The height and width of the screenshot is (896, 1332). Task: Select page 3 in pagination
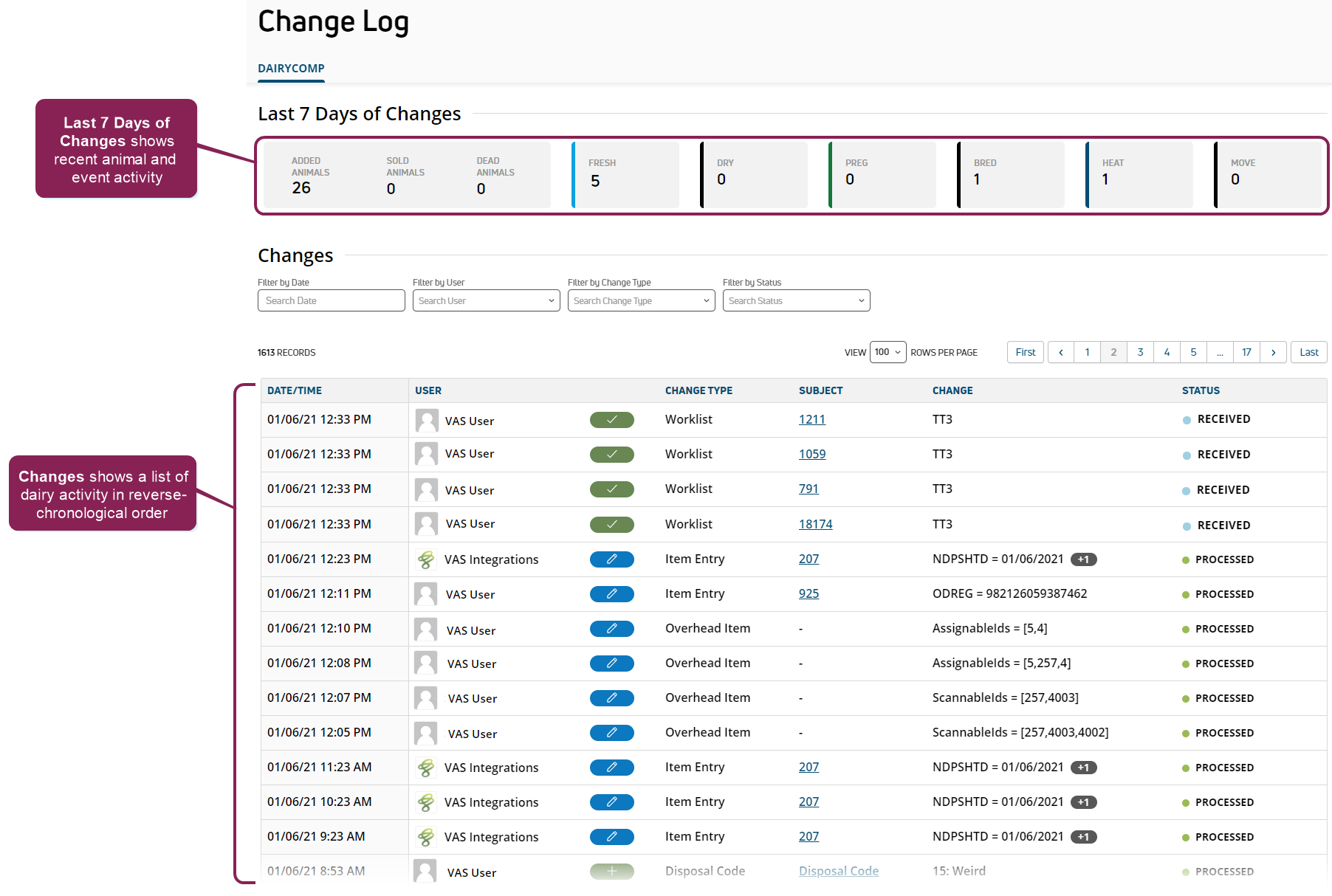[x=1140, y=352]
